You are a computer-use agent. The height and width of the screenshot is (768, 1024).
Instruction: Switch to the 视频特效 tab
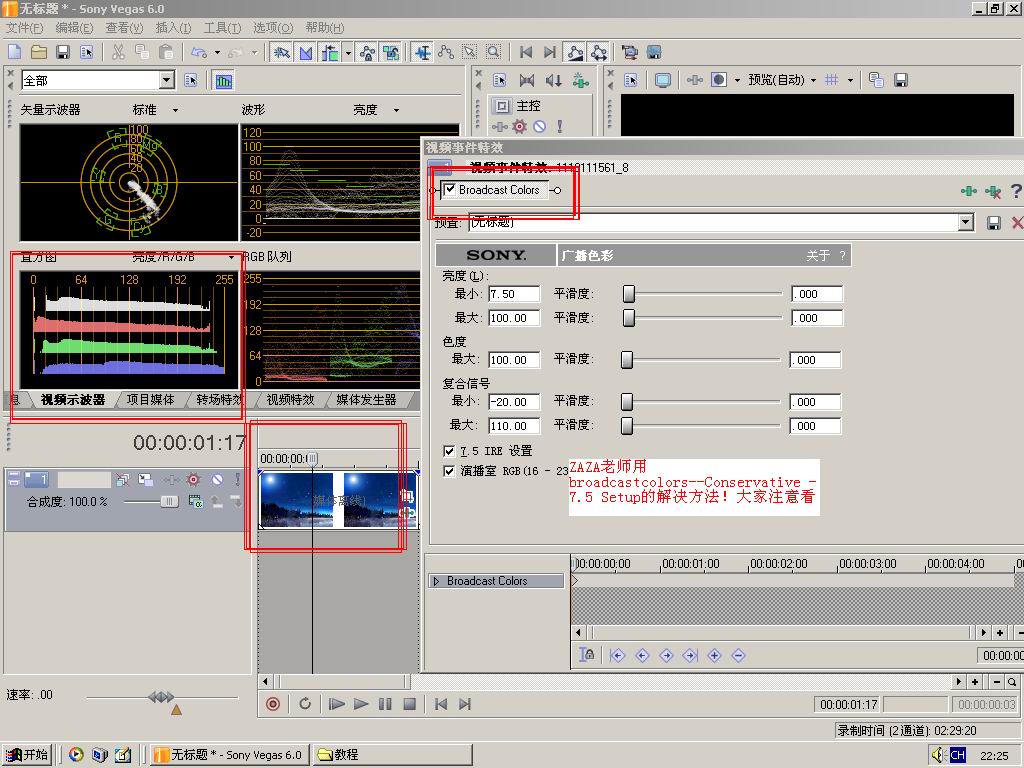click(290, 400)
